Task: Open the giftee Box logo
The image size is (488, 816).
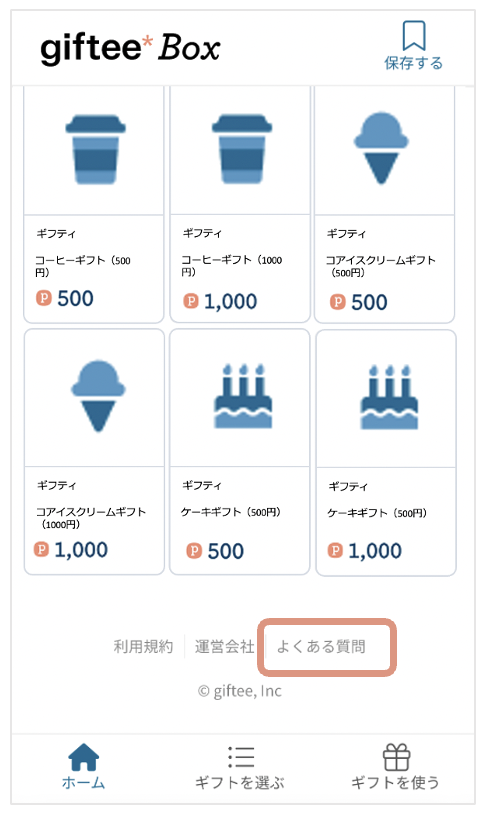Action: click(131, 49)
